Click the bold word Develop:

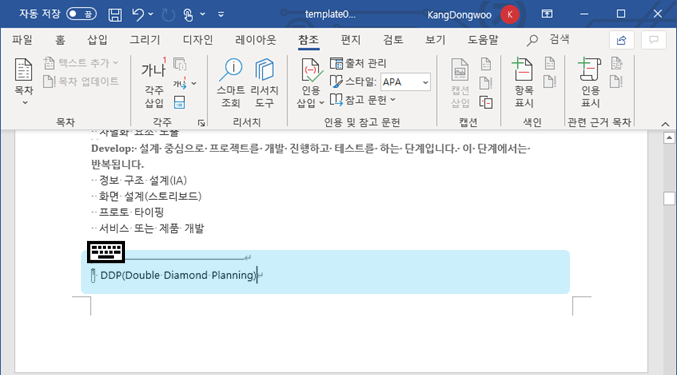[x=113, y=148]
